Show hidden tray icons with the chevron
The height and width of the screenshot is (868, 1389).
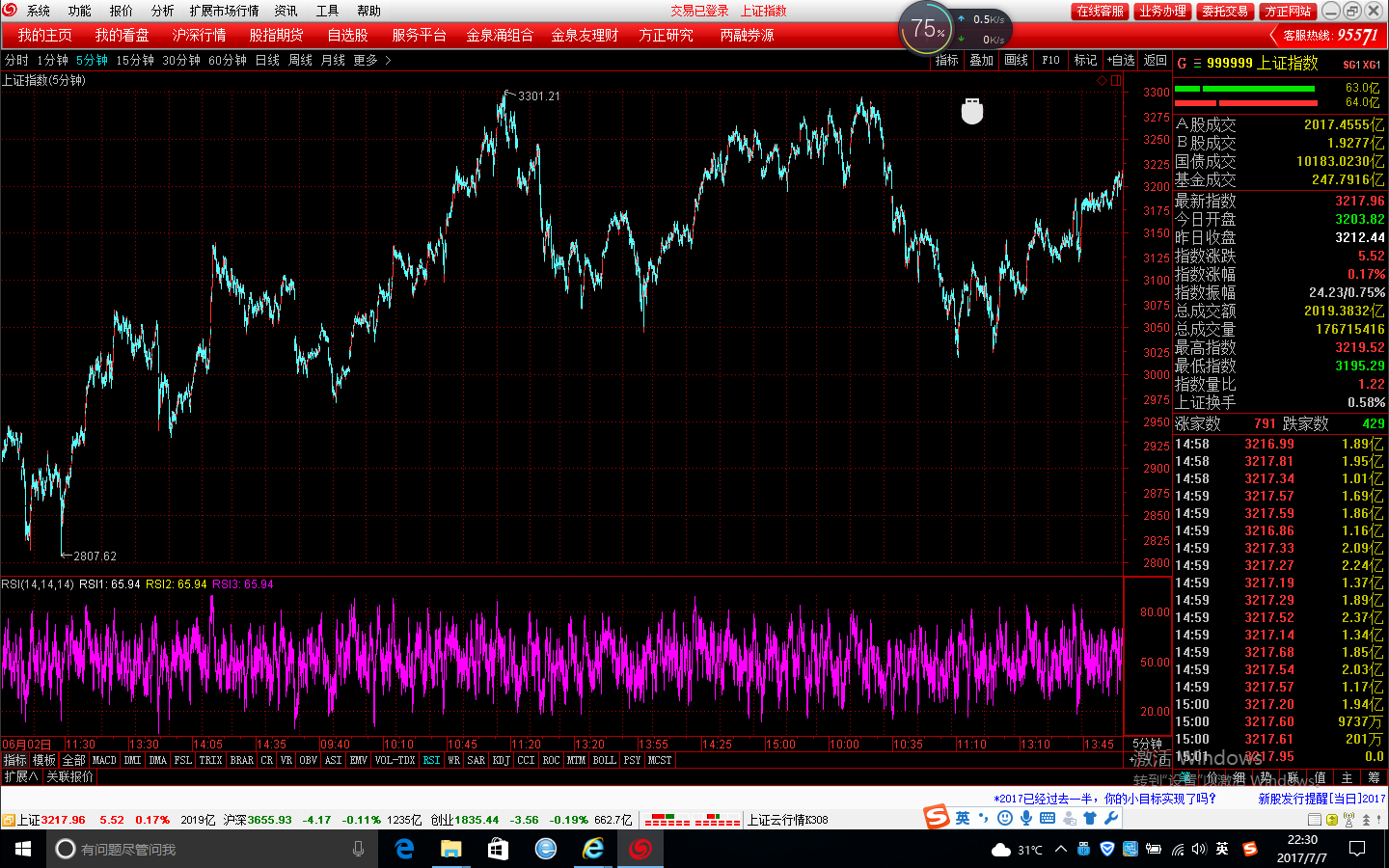click(x=1061, y=849)
